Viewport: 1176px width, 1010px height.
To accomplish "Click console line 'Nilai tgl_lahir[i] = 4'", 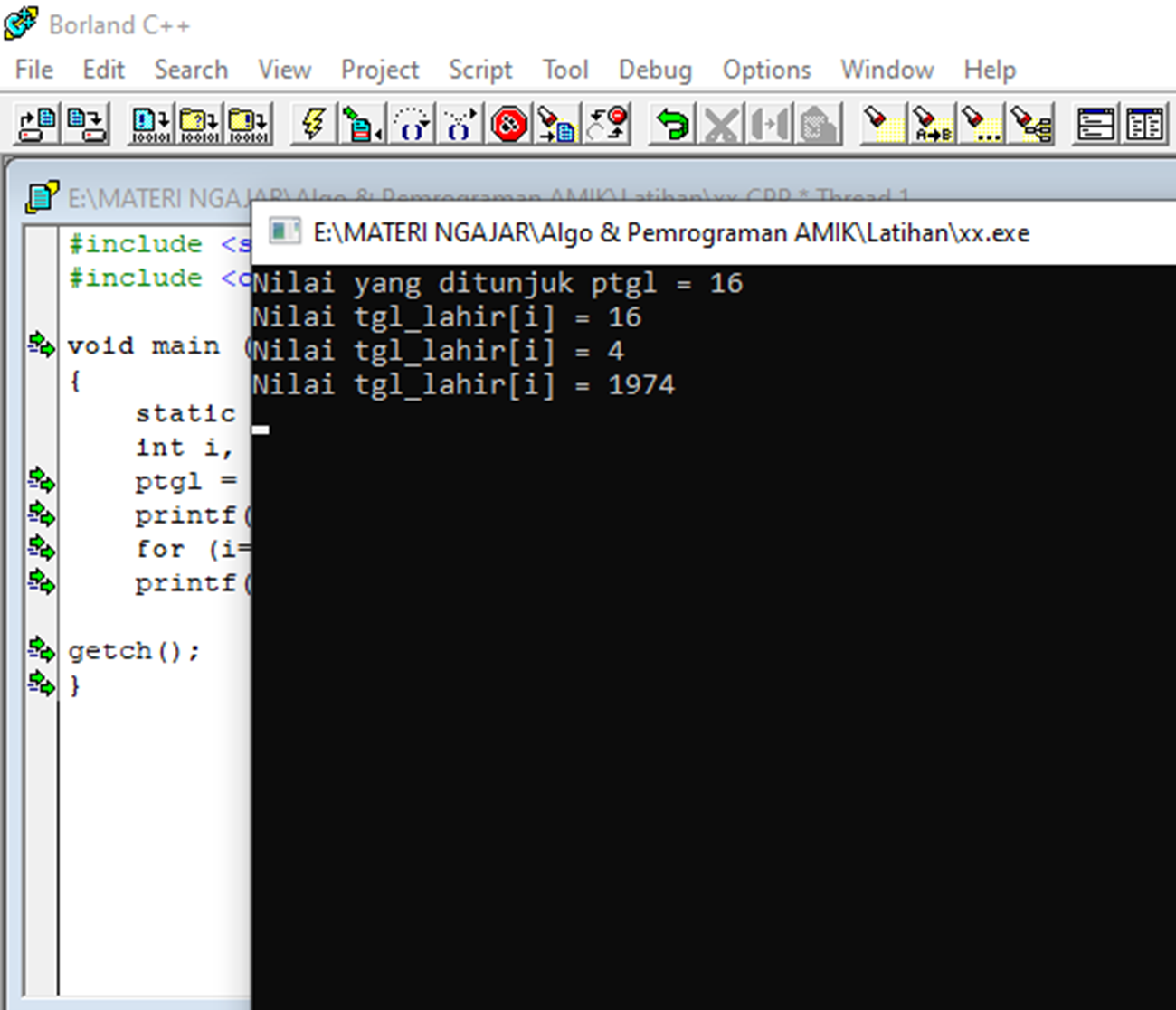I will (x=438, y=351).
